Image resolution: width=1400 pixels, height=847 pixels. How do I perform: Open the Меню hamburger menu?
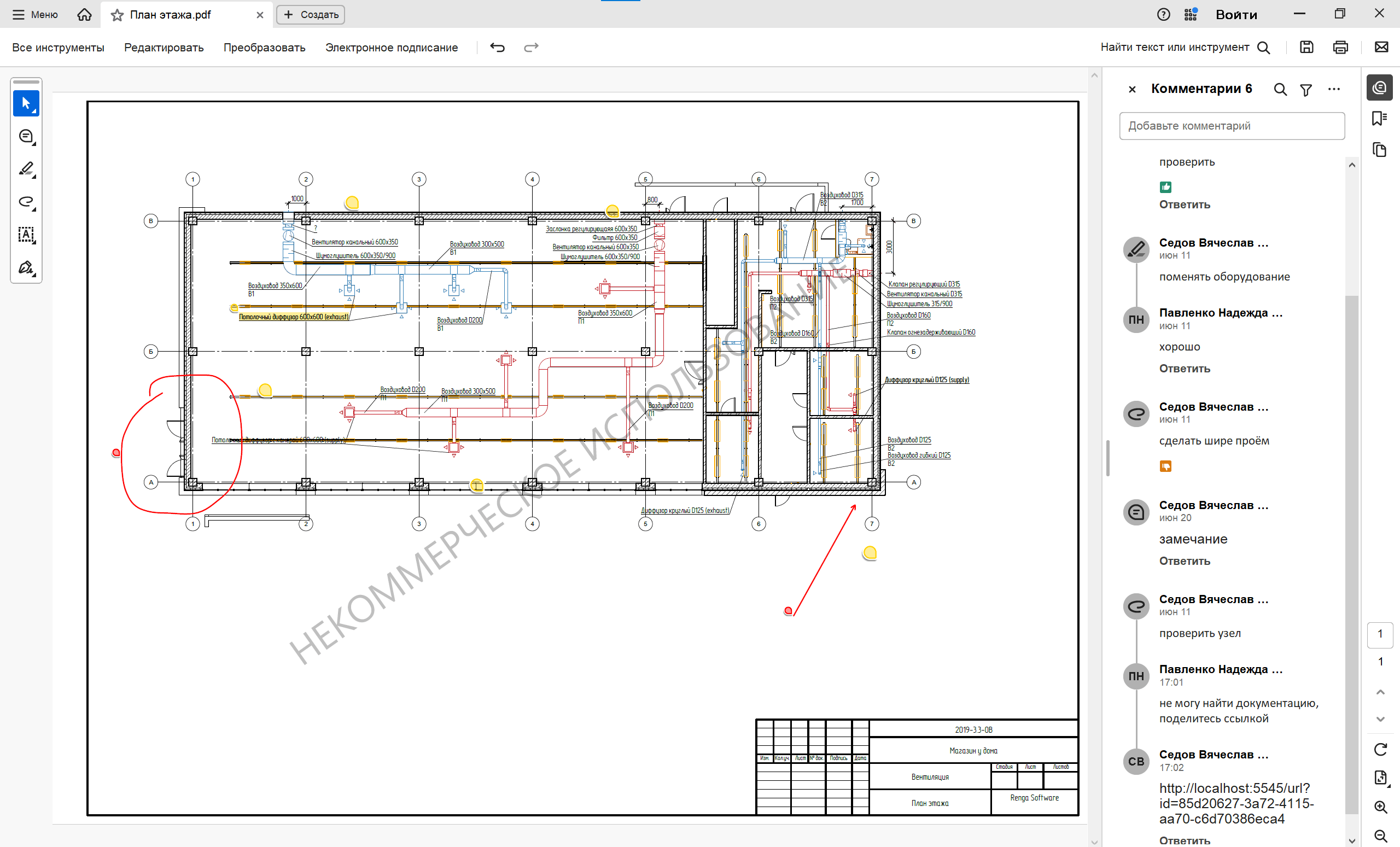pos(35,15)
